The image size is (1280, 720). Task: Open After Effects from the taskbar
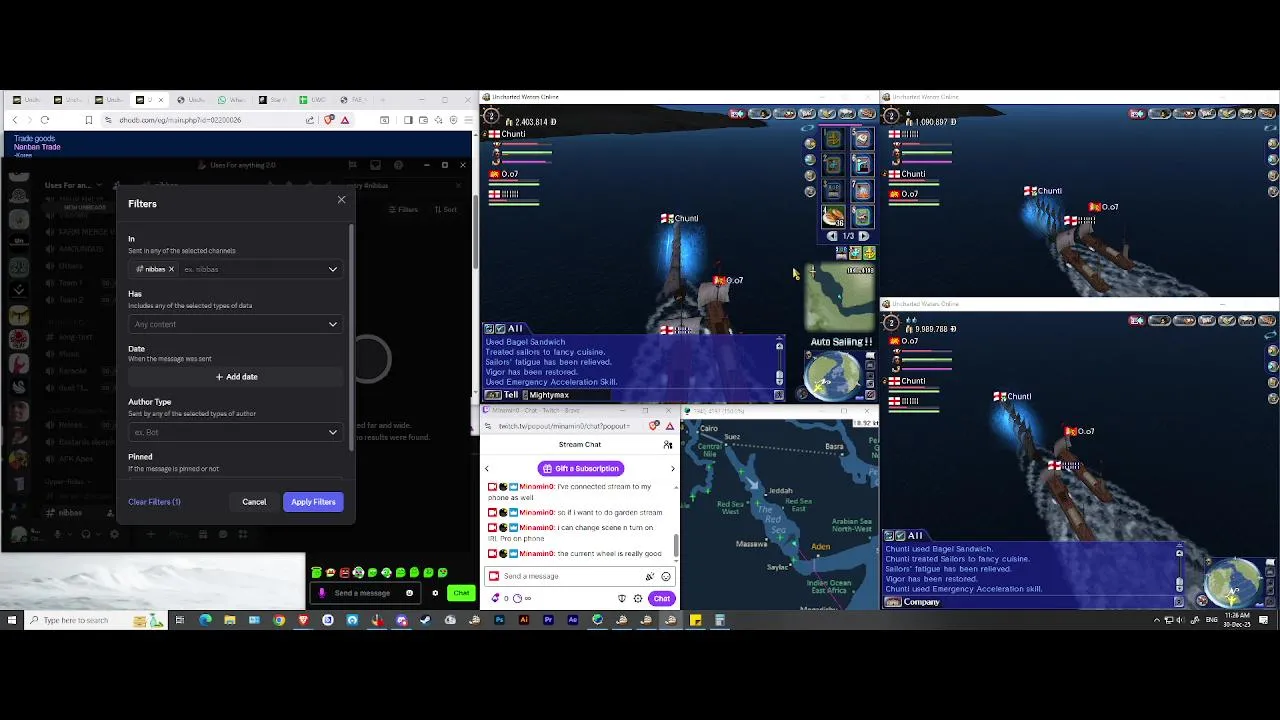click(x=573, y=620)
